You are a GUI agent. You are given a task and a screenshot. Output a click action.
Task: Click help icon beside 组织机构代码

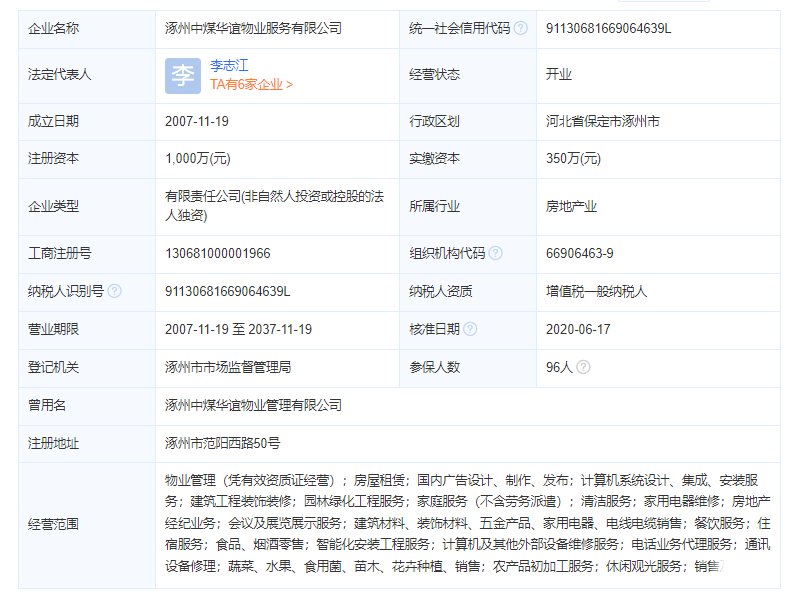[495, 253]
